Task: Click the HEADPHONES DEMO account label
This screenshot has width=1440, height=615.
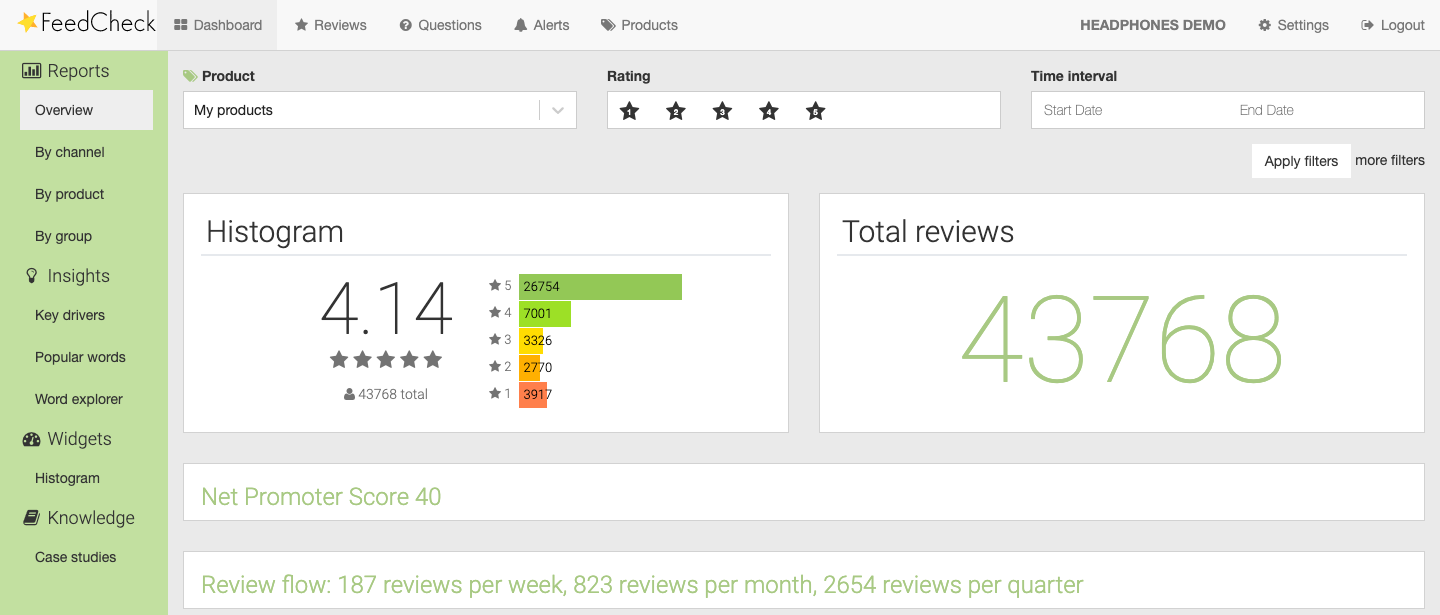Action: [1153, 25]
